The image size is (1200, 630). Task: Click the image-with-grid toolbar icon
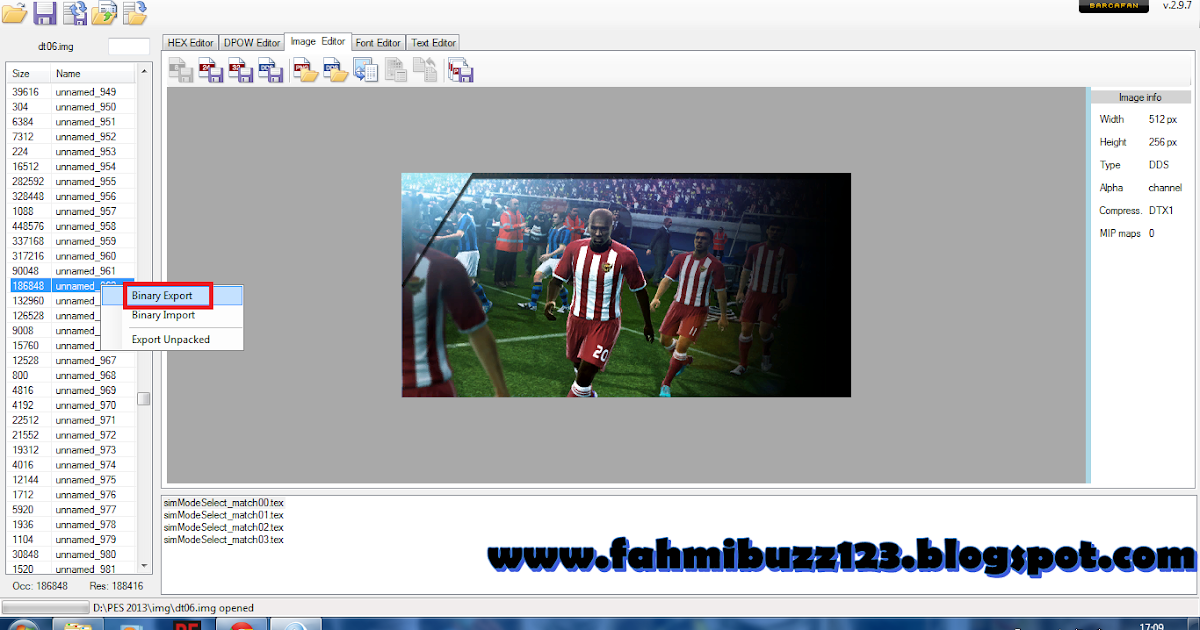(x=366, y=70)
